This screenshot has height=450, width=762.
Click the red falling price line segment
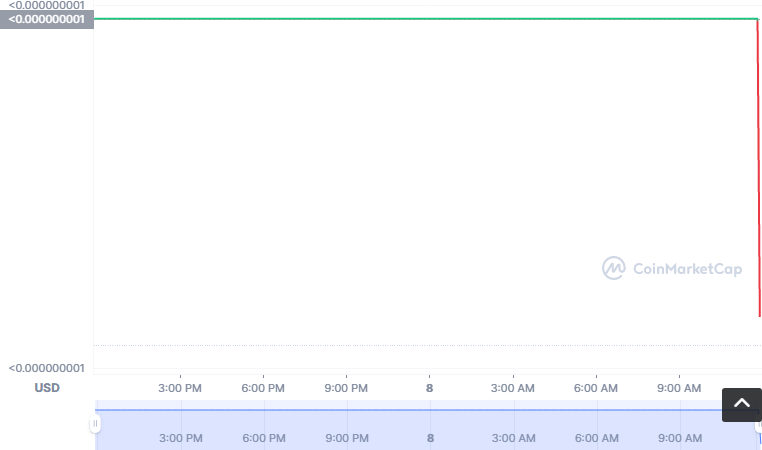pyautogui.click(x=759, y=170)
